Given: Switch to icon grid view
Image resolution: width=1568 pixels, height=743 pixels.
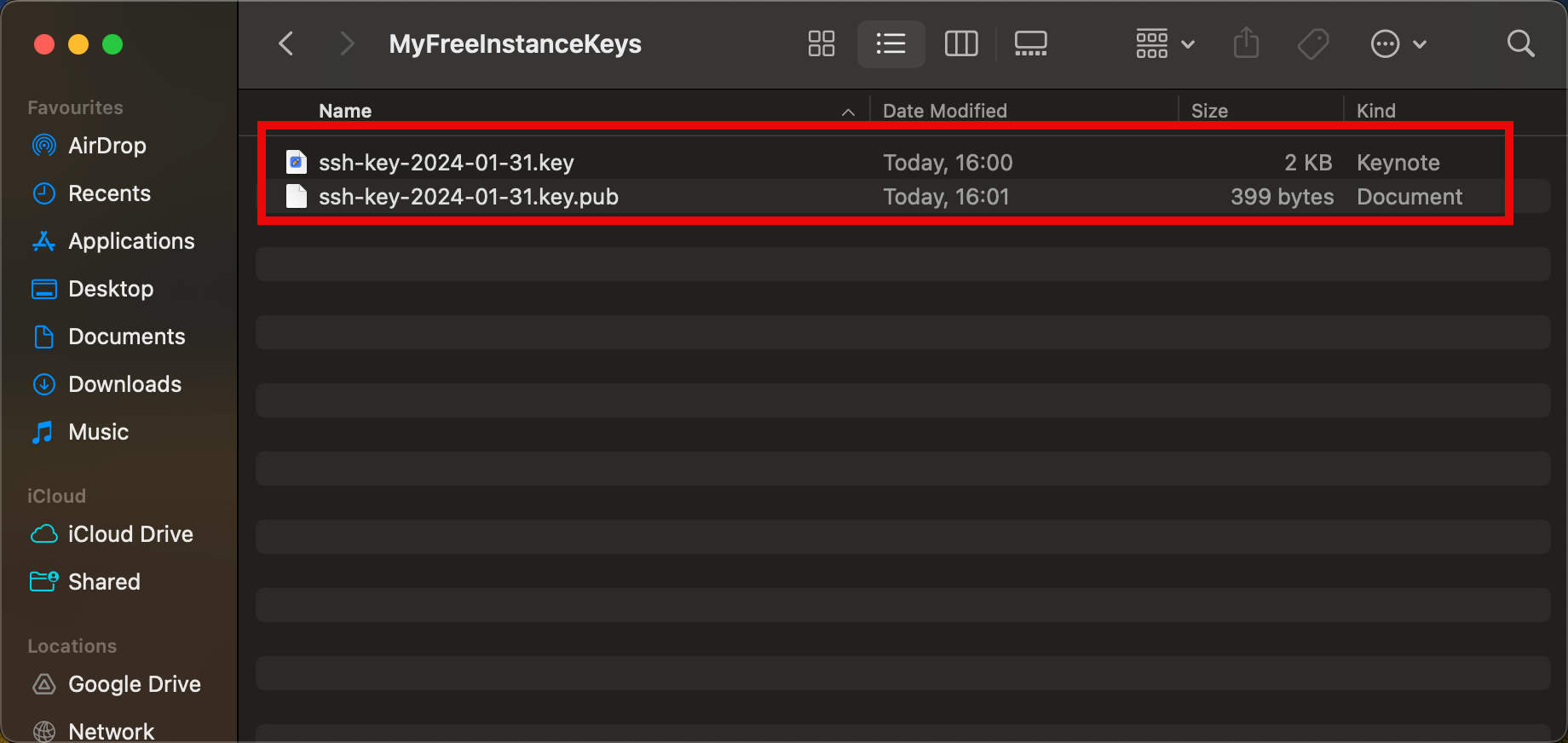Looking at the screenshot, I should (x=821, y=43).
